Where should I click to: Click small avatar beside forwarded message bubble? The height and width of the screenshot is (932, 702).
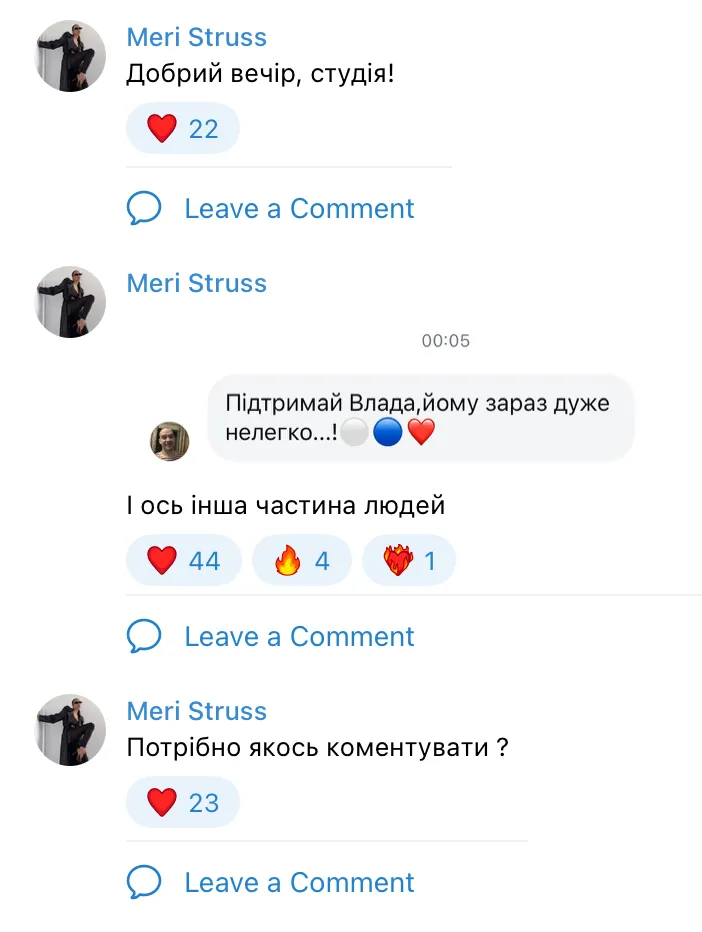click(x=170, y=441)
